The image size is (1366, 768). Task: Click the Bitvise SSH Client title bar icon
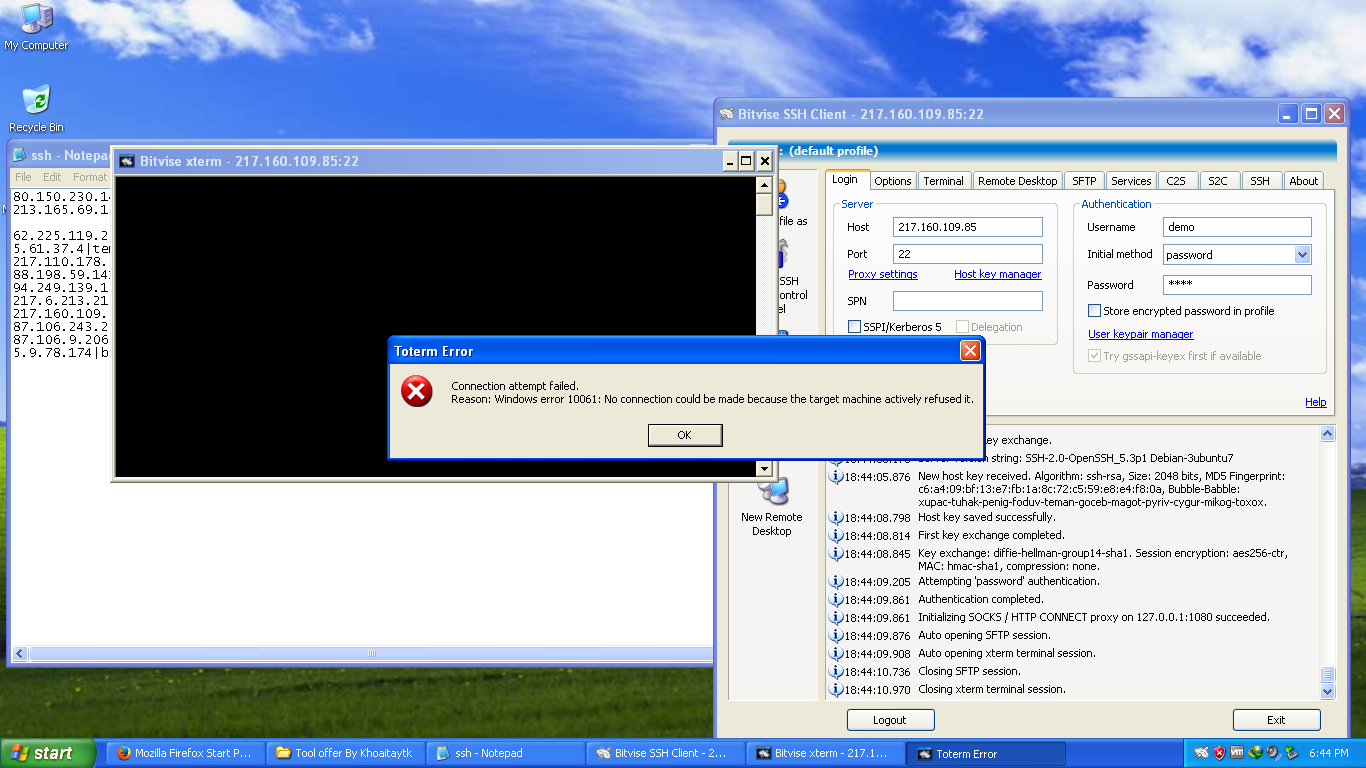[x=727, y=114]
